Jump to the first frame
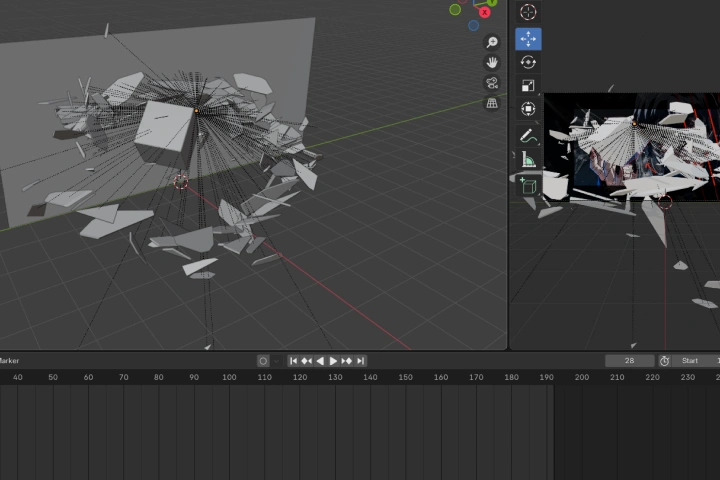Viewport: 720px width, 480px height. (293, 361)
